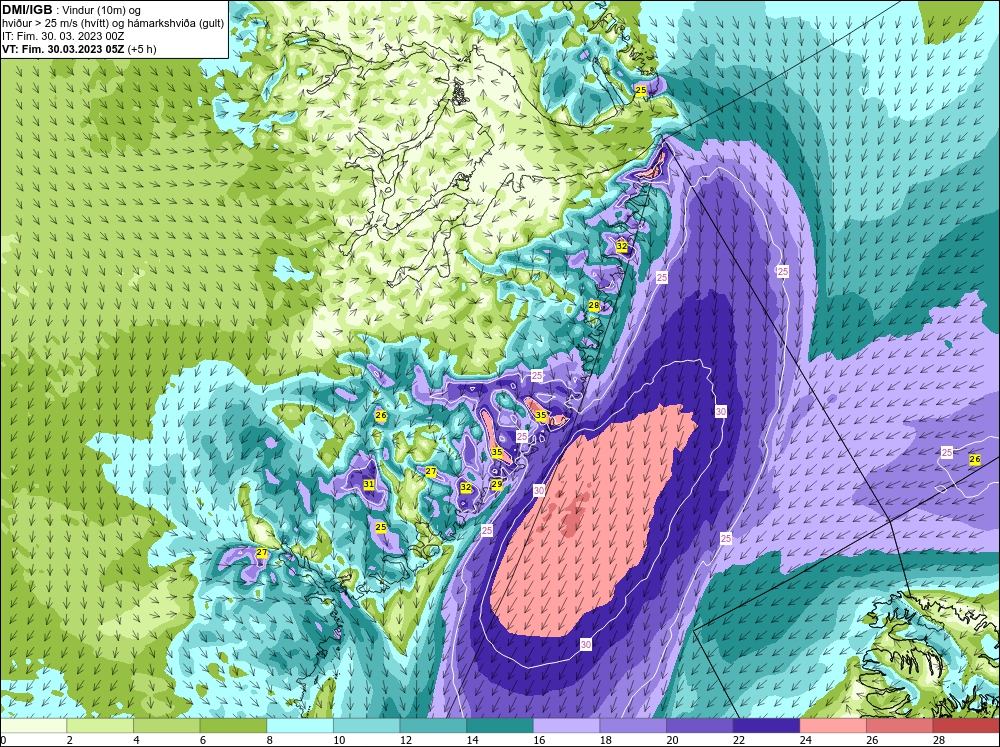Click the legend scale number 18

coord(605,740)
